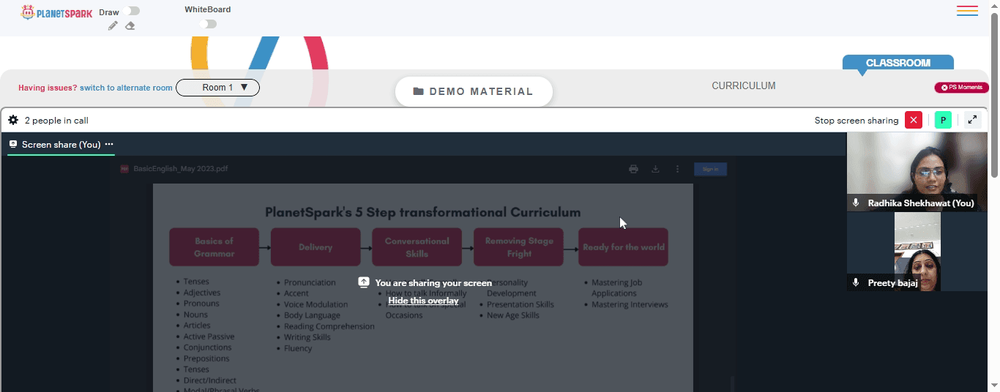The image size is (1000, 392).
Task: Open PDF more options menu
Action: (x=677, y=169)
